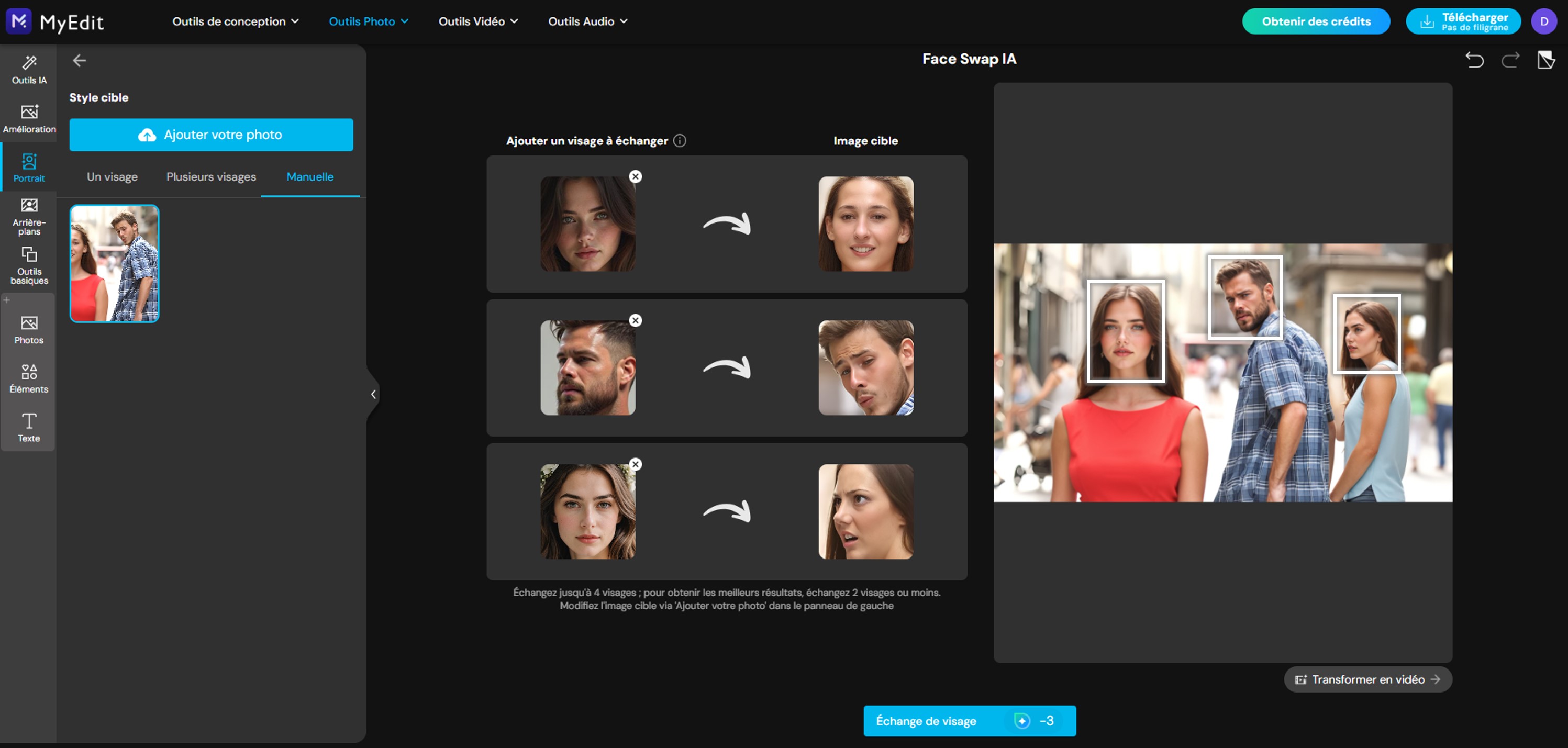Open the Outils basiques panel

(29, 265)
